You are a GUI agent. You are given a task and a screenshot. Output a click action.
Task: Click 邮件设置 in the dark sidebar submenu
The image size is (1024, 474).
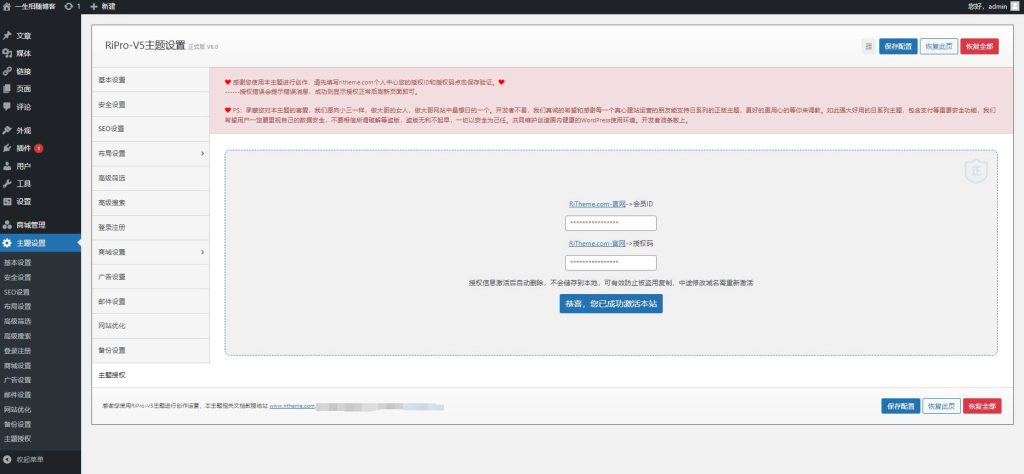pos(18,395)
